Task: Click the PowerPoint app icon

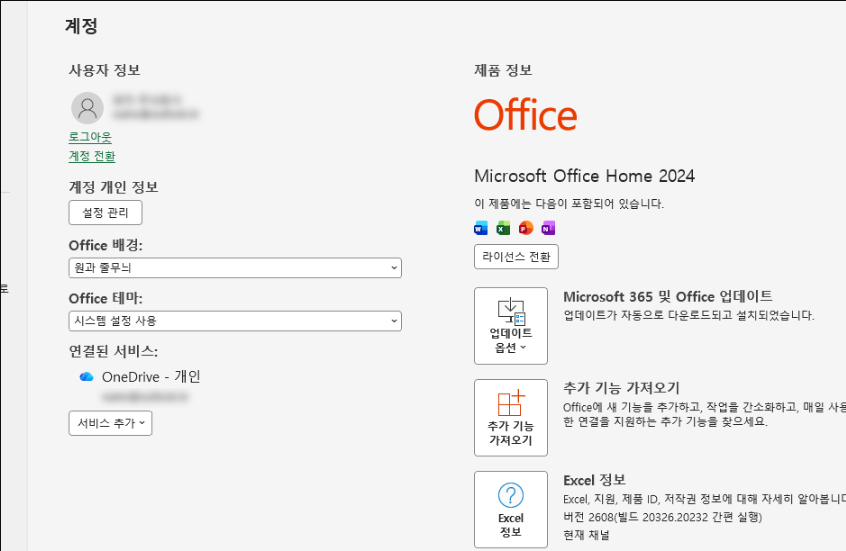Action: point(526,228)
